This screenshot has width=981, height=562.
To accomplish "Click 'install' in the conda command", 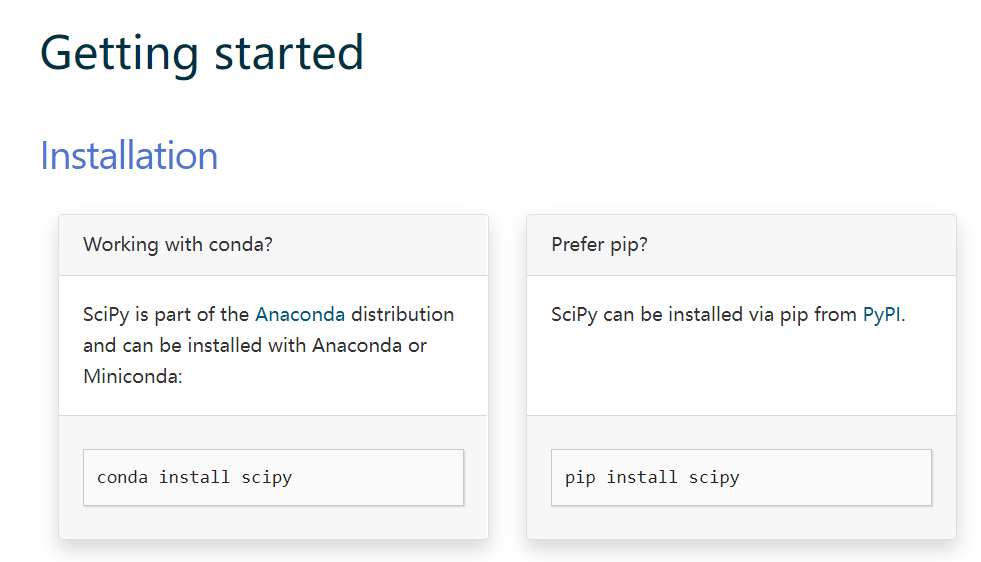I will pyautogui.click(x=194, y=477).
